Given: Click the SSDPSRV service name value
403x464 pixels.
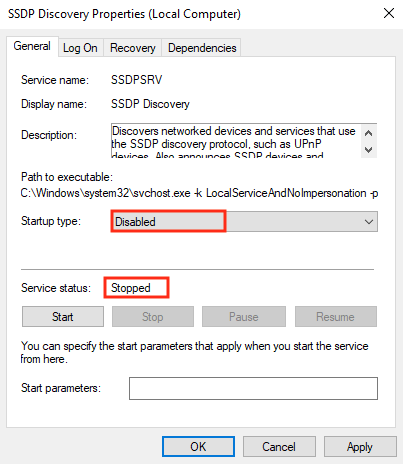Looking at the screenshot, I should (x=136, y=80).
